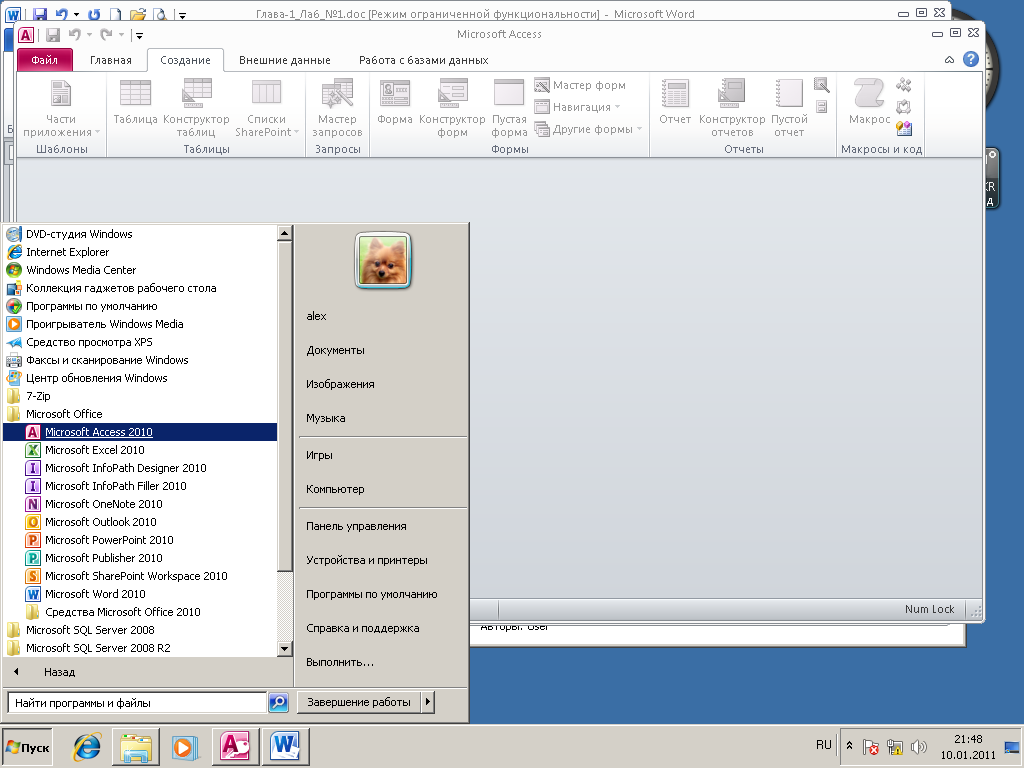Screen dimensions: 1024x768
Task: Click the Access Save icon in quick toolbar
Action: (53, 35)
